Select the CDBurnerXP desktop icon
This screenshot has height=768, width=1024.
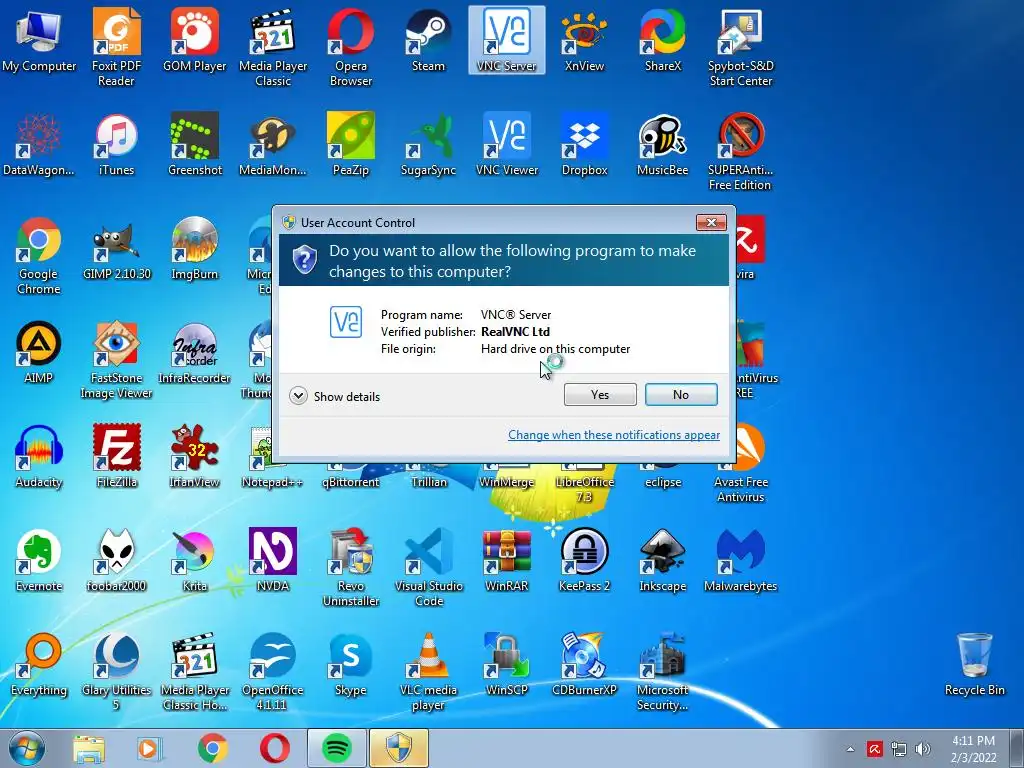pos(584,665)
